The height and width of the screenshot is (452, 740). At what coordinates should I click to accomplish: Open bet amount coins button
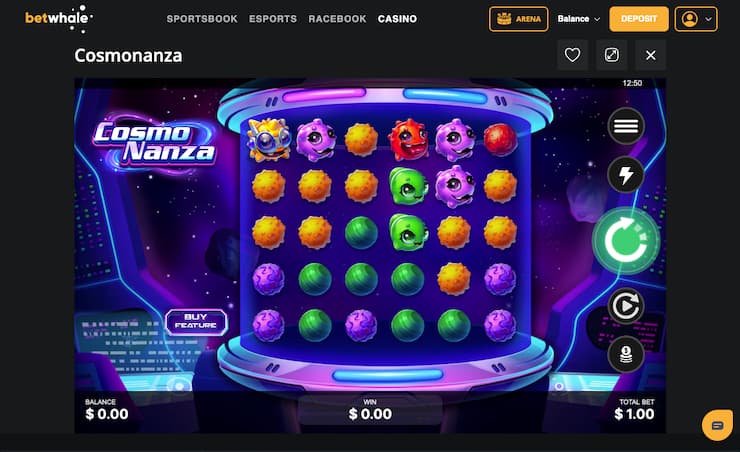[626, 354]
